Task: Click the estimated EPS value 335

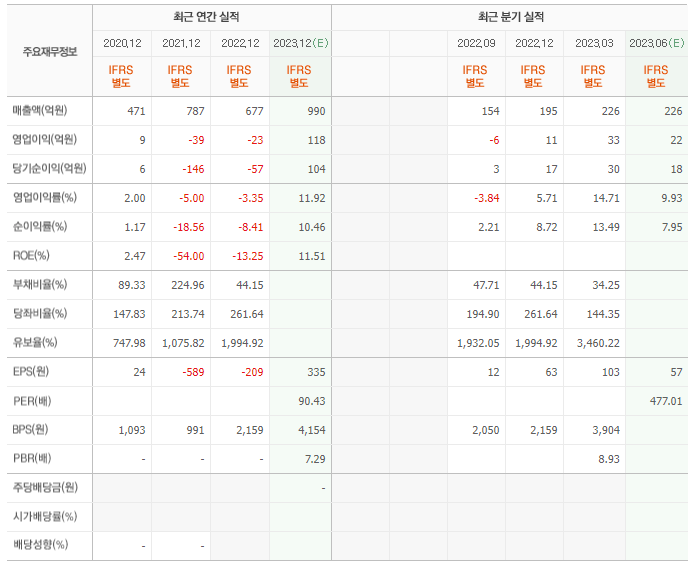Action: point(316,373)
